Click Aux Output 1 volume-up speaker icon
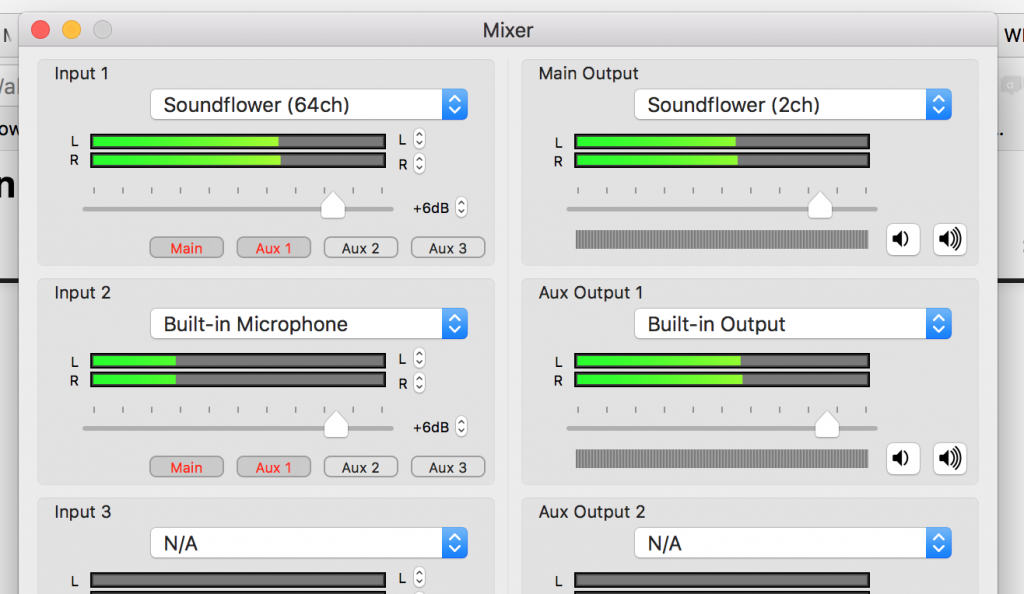 click(x=950, y=459)
